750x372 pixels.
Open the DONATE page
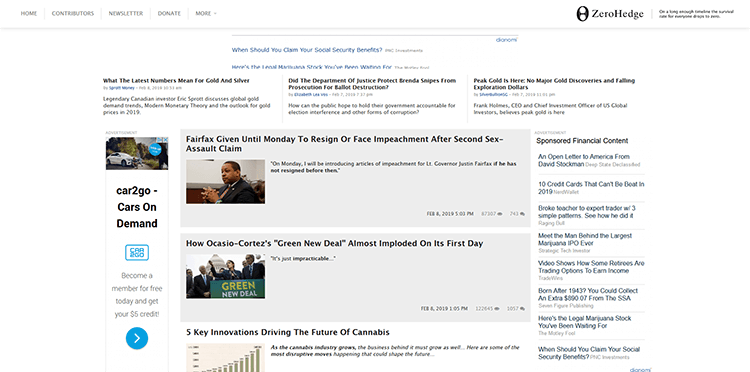click(x=169, y=13)
